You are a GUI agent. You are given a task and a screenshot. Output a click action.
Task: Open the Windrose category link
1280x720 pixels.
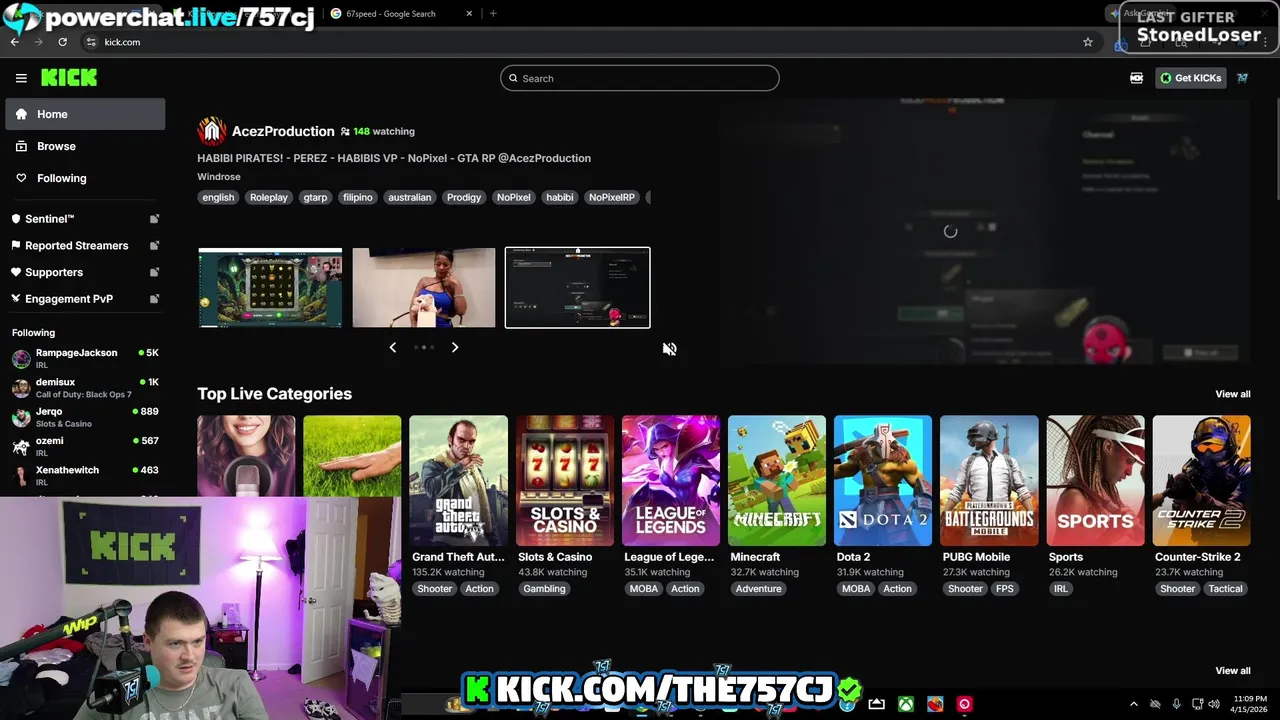click(219, 177)
